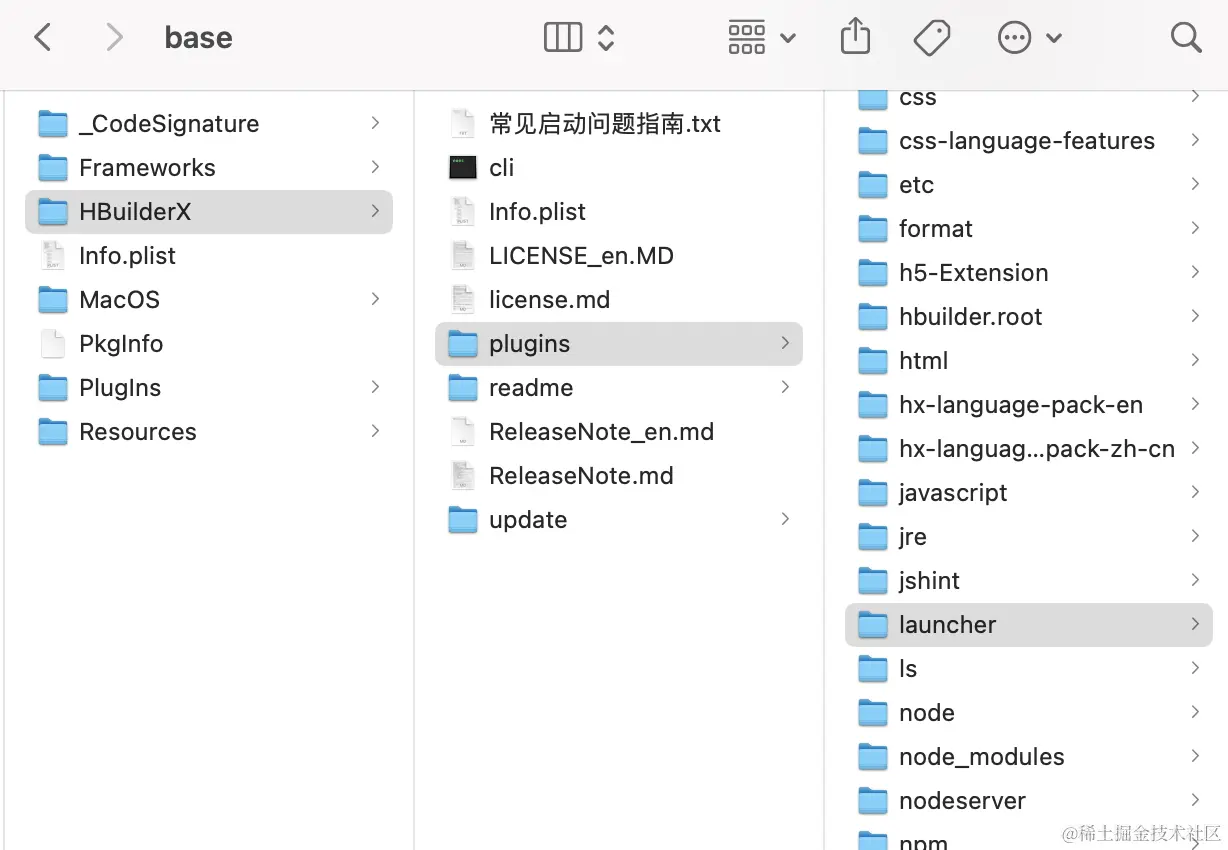Expand the Resources folder chevron

(375, 431)
